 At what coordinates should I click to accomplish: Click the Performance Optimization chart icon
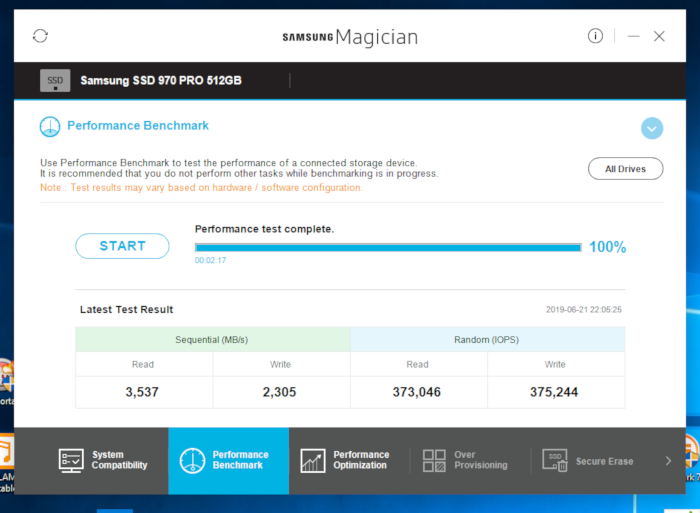[312, 461]
